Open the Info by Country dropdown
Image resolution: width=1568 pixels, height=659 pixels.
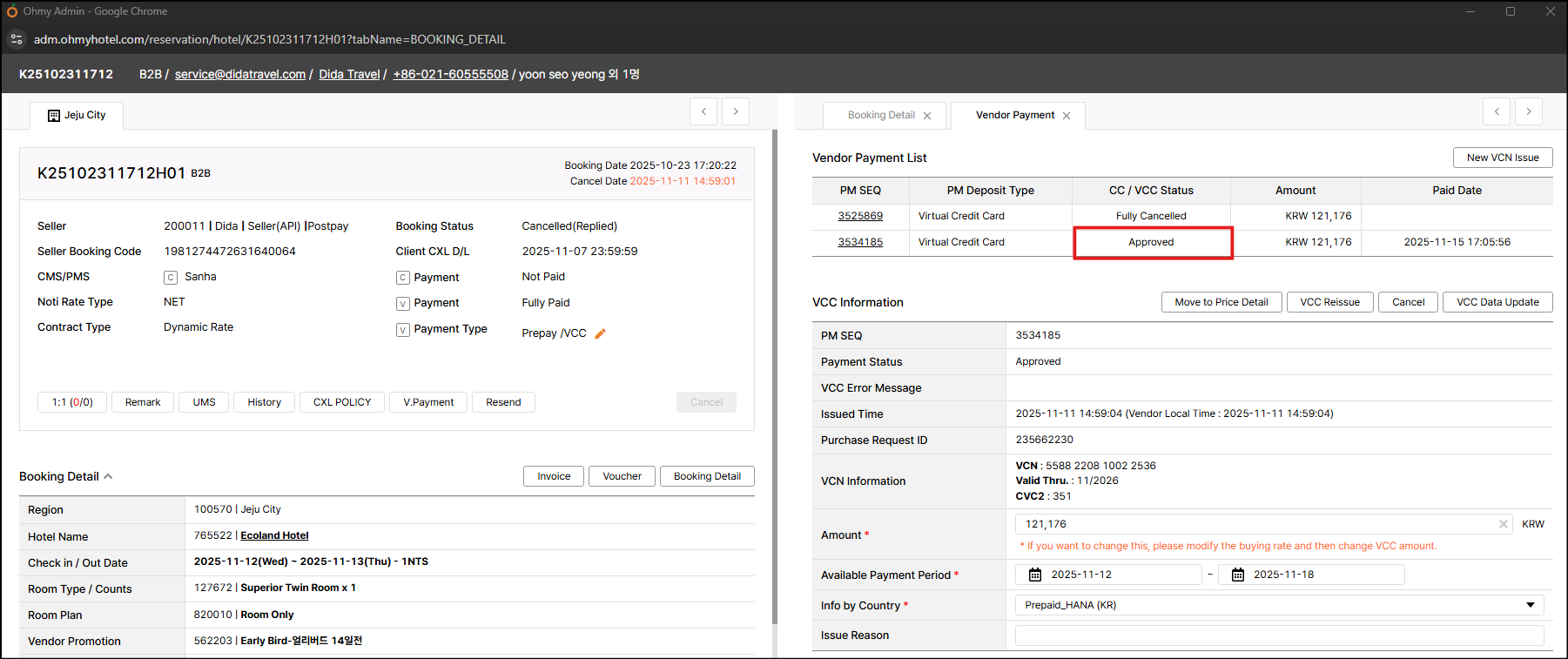[1530, 605]
